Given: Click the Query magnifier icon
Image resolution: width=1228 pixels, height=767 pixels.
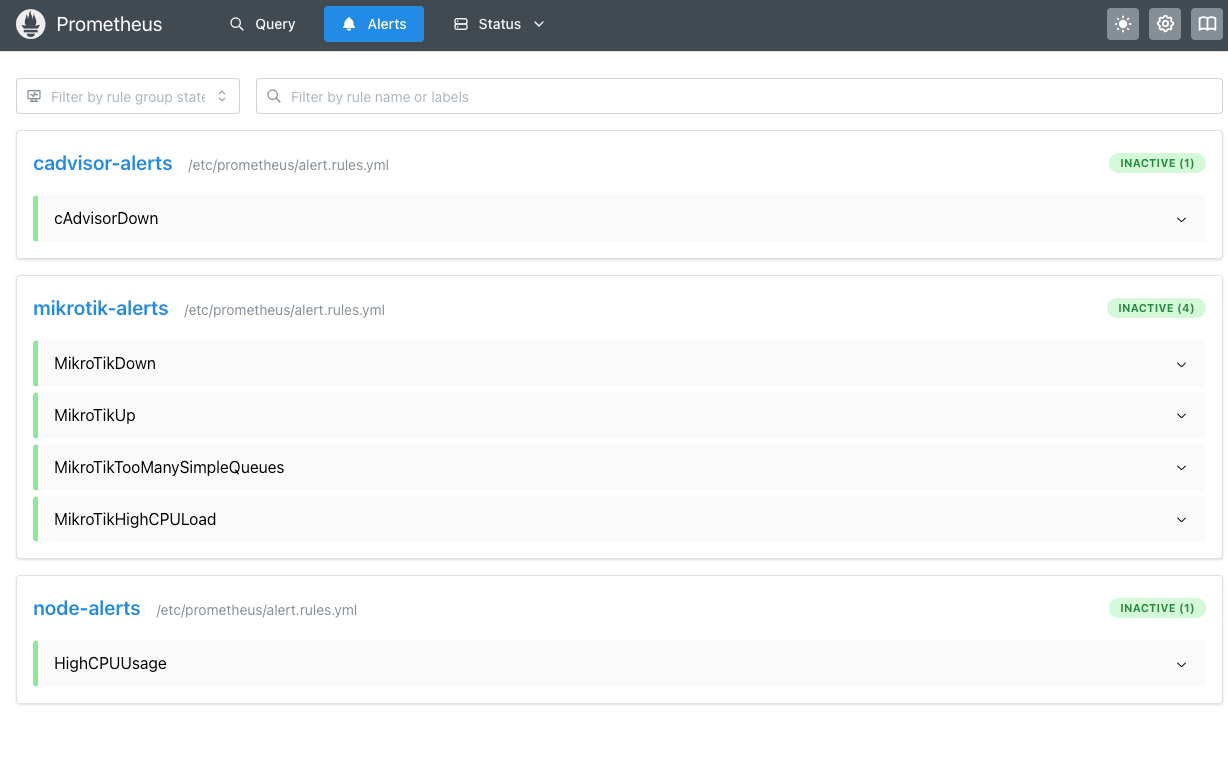Looking at the screenshot, I should pyautogui.click(x=237, y=24).
